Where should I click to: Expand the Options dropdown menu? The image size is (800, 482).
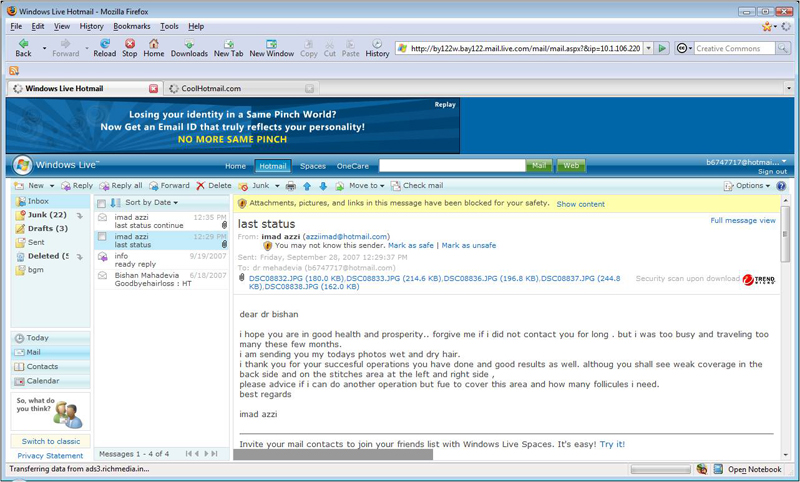coord(747,186)
